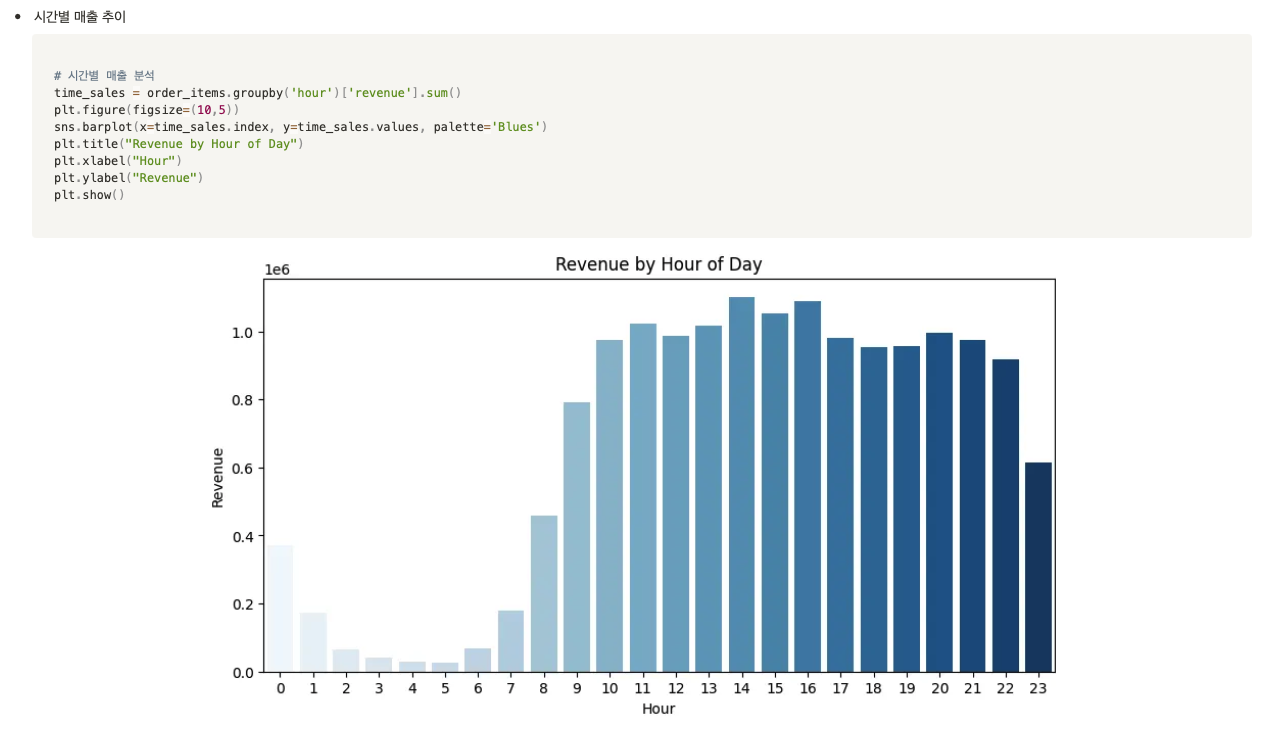Click the 'Revenue' y-axis label
This screenshot has height=738, width=1271.
pos(218,477)
